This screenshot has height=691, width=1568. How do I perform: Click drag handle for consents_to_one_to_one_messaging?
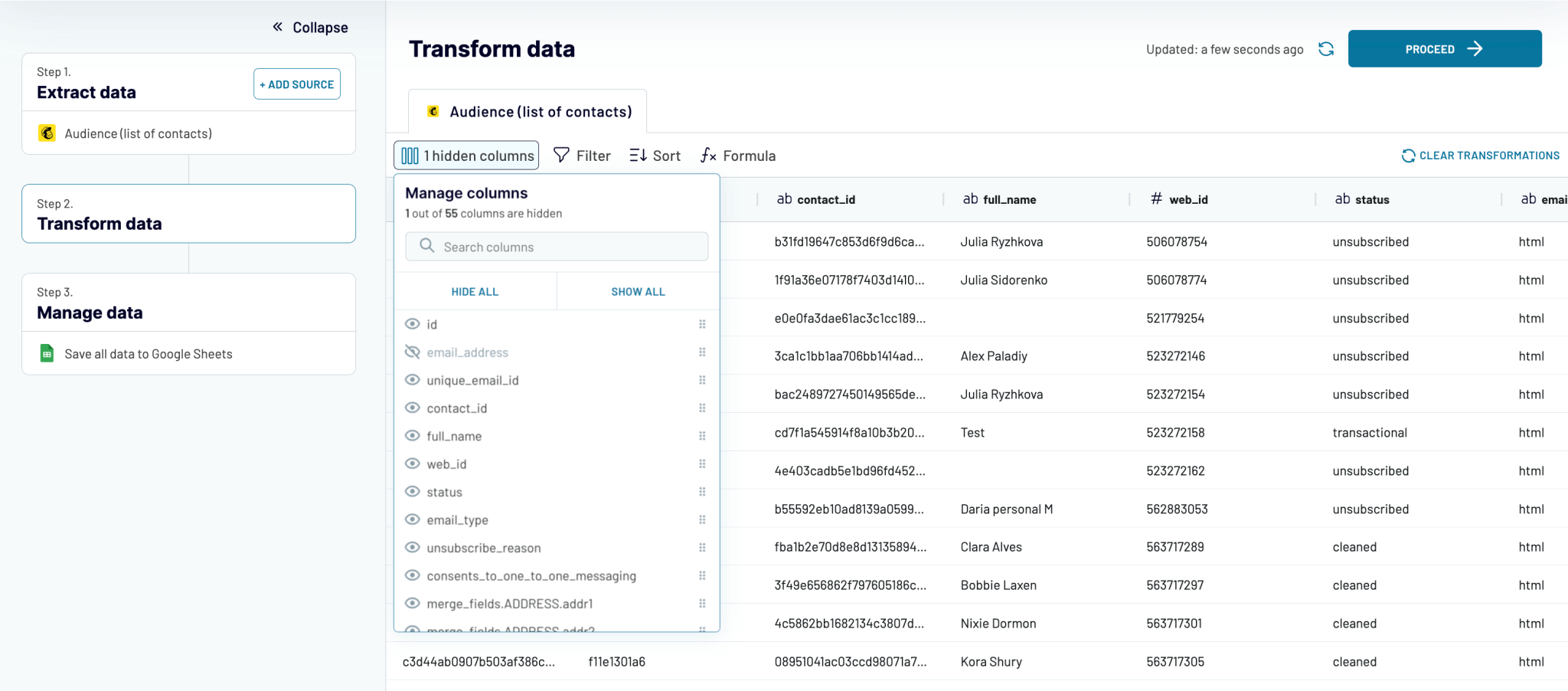point(702,576)
